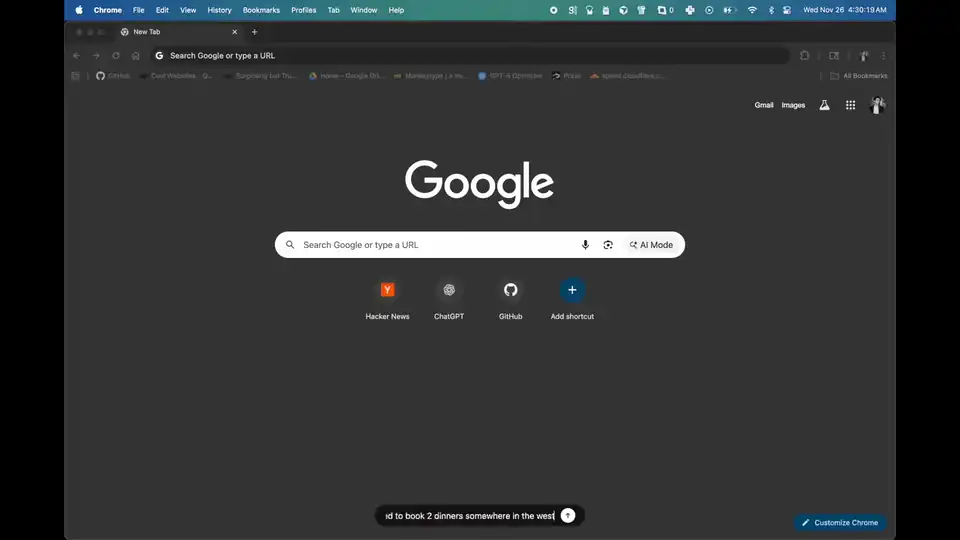Click the Images link
960x540 pixels.
pyautogui.click(x=793, y=105)
